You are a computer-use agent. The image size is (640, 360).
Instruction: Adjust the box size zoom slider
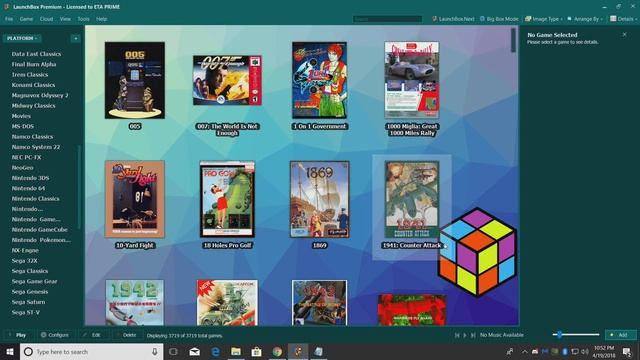coord(576,335)
